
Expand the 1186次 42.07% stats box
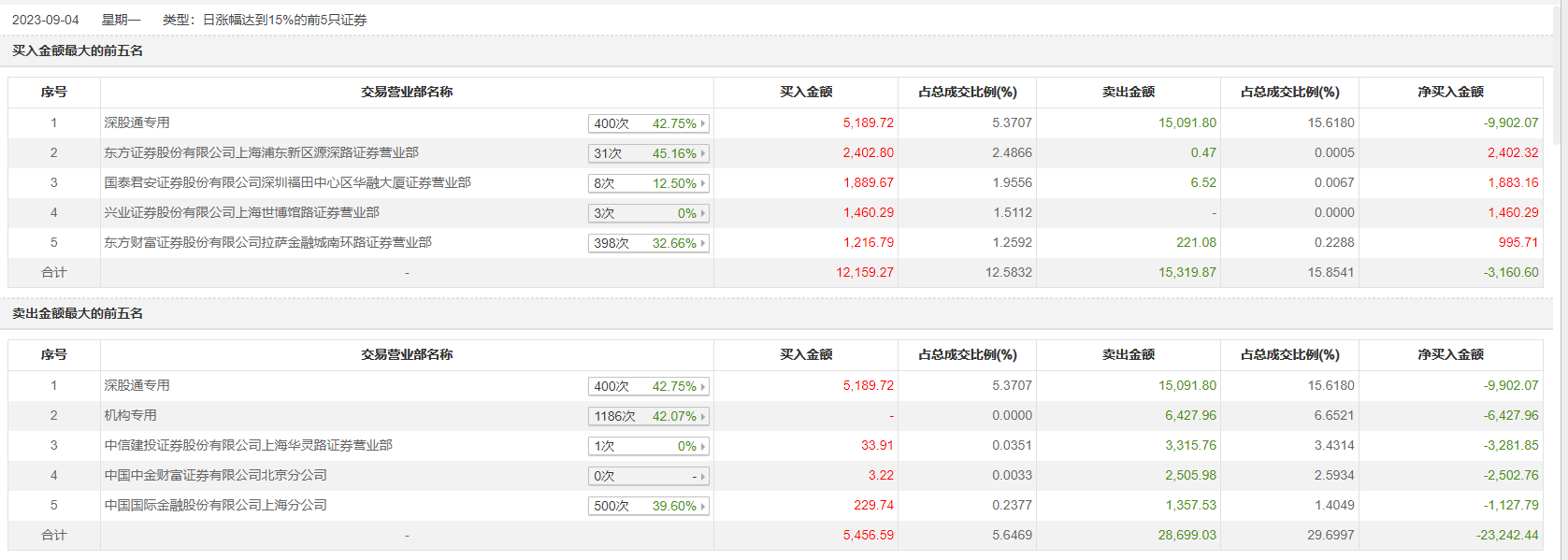tap(648, 416)
